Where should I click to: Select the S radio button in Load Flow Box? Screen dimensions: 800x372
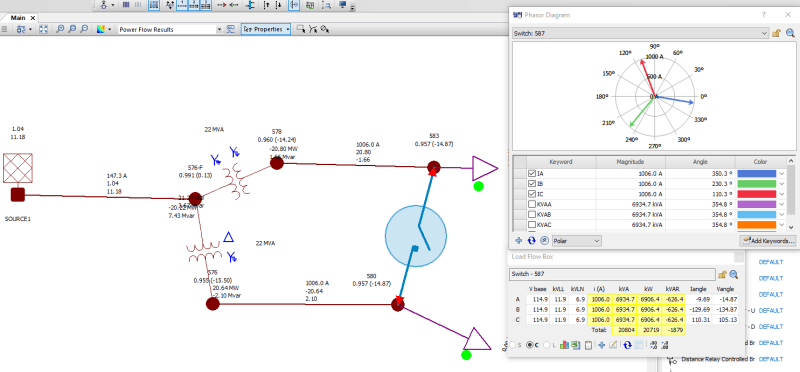pos(513,345)
